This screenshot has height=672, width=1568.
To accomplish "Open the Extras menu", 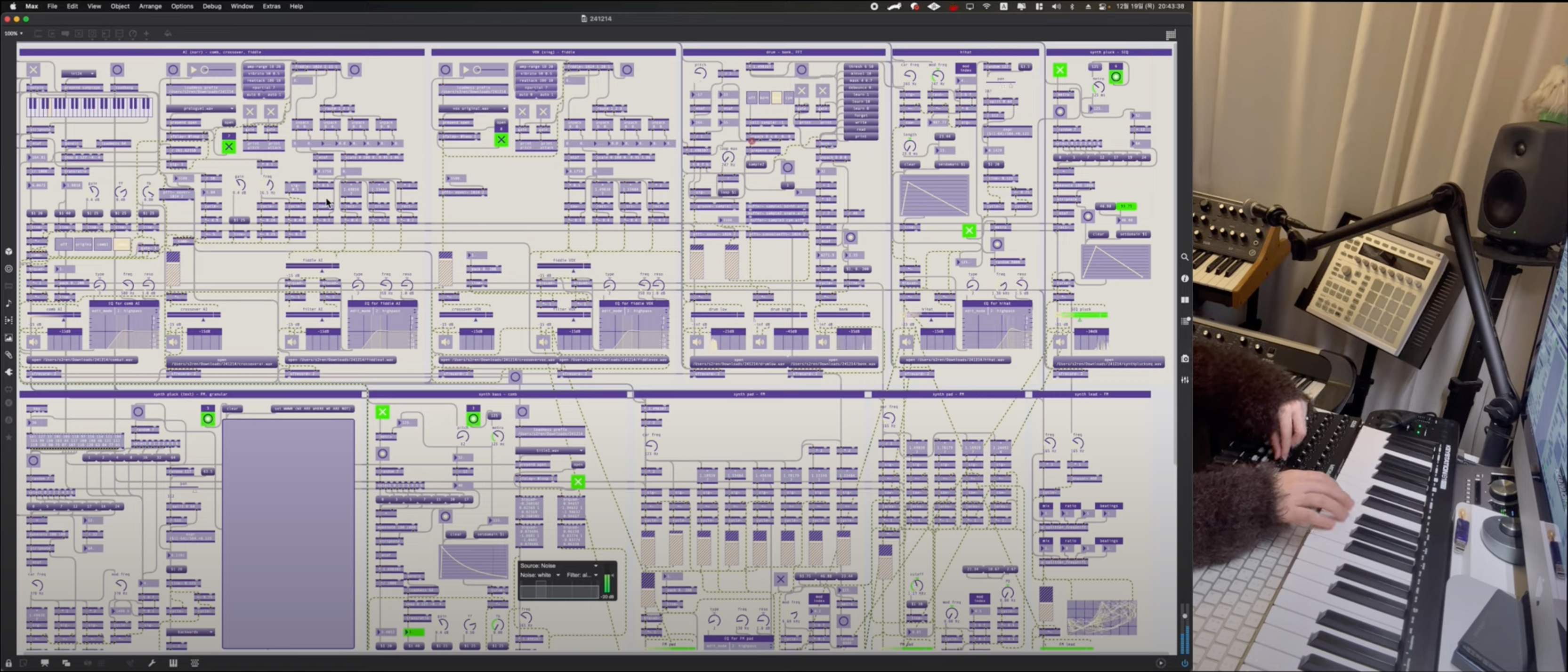I will click(272, 6).
